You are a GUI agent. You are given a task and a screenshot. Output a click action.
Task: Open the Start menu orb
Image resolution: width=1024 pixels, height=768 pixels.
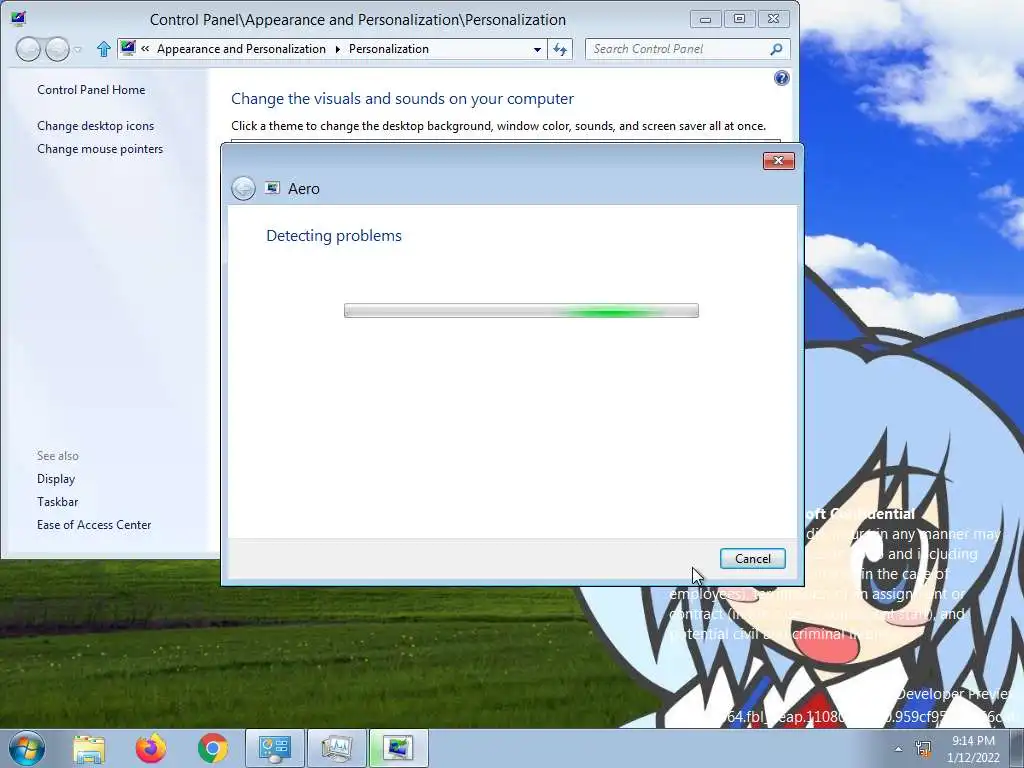pyautogui.click(x=27, y=748)
